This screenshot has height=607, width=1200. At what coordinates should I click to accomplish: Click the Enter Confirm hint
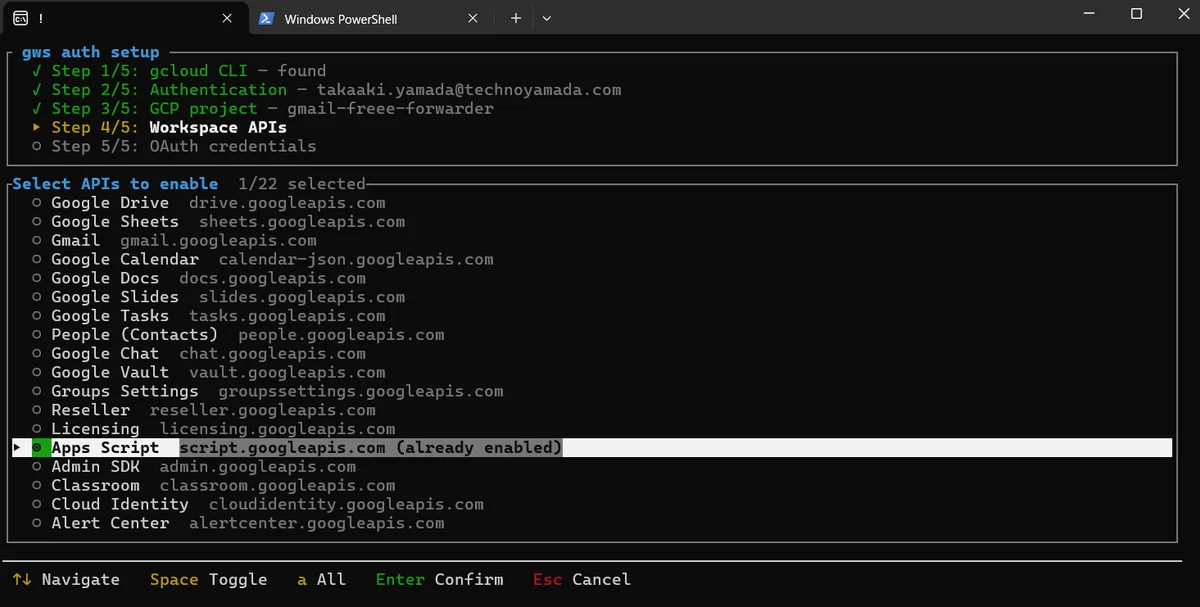click(439, 580)
